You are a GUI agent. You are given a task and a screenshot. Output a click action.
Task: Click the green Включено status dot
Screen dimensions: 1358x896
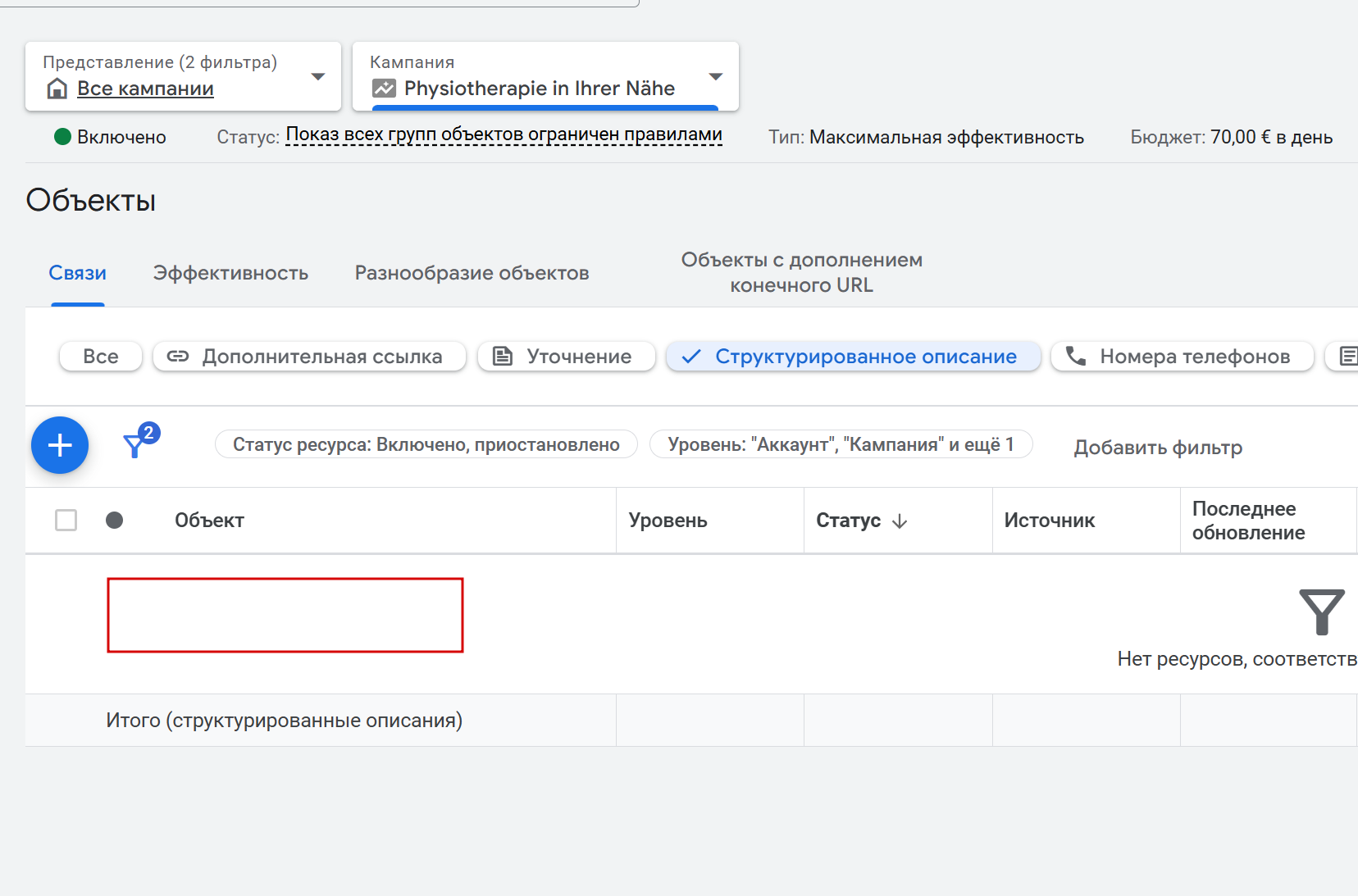click(63, 137)
